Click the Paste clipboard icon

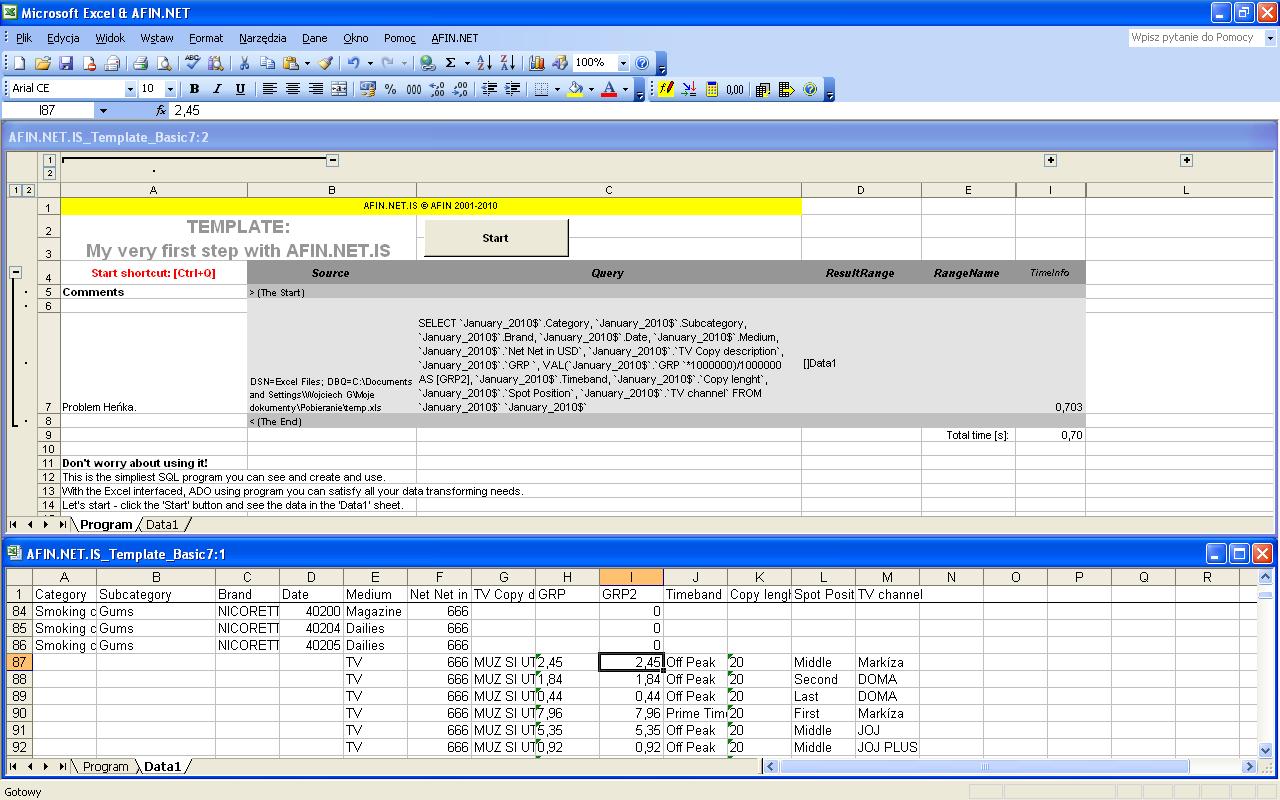(290, 63)
